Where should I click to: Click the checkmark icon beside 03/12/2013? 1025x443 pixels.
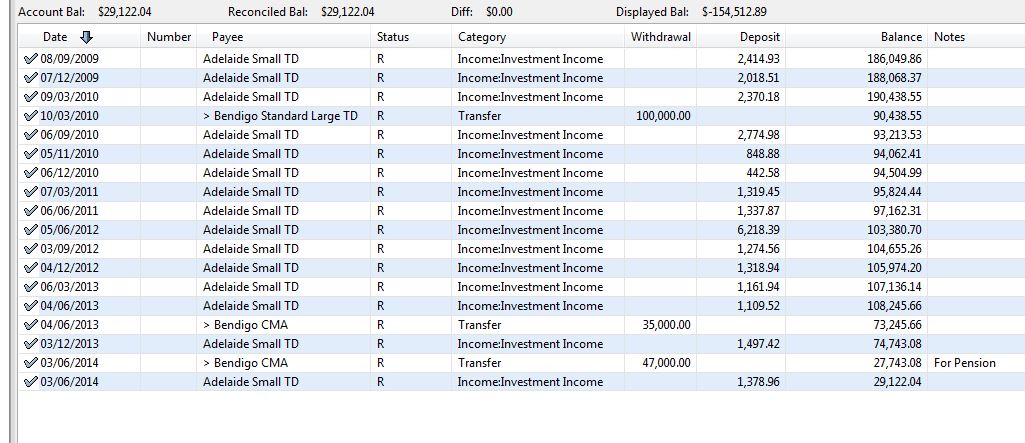(x=30, y=344)
